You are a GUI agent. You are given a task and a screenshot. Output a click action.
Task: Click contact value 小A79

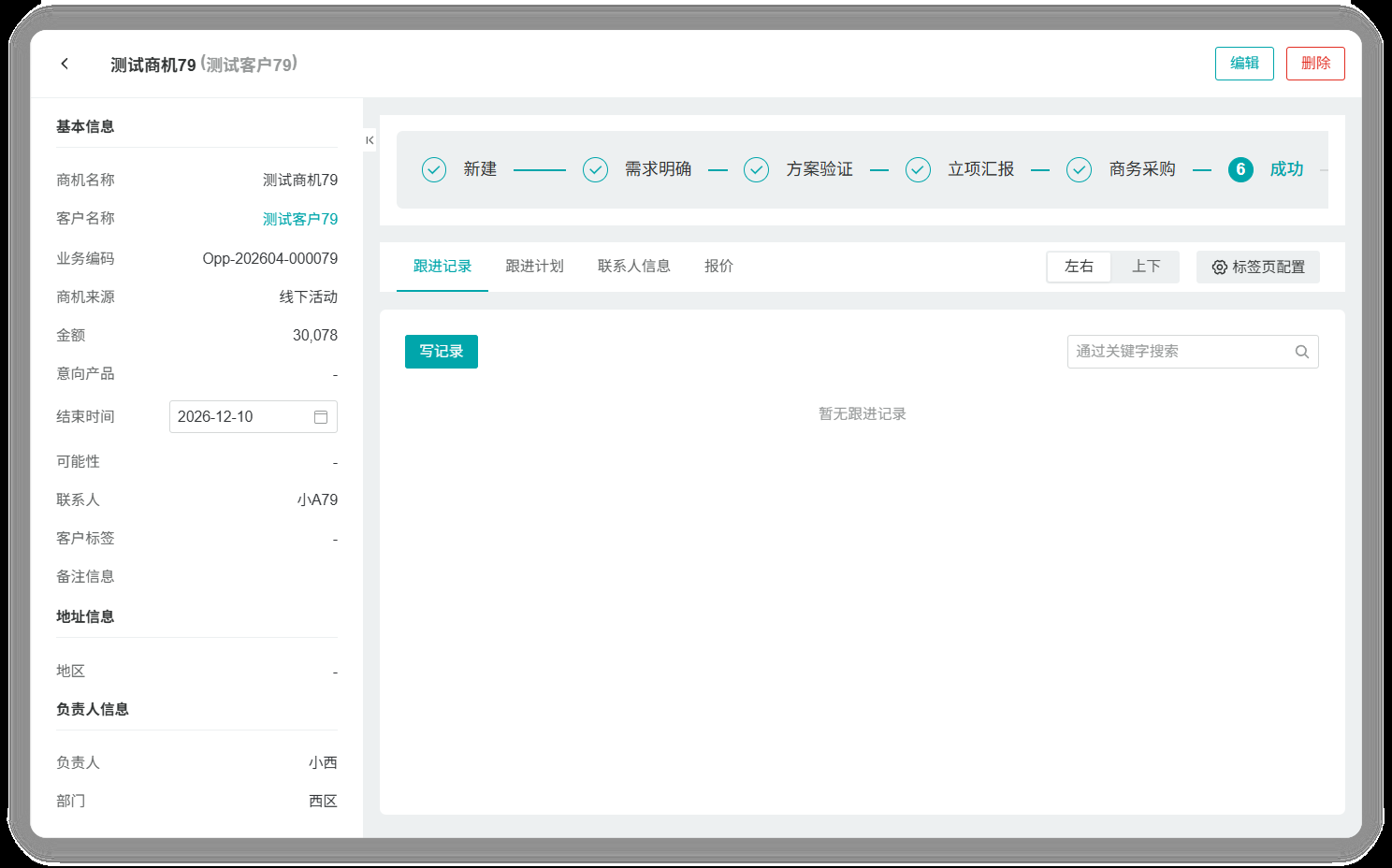317,499
